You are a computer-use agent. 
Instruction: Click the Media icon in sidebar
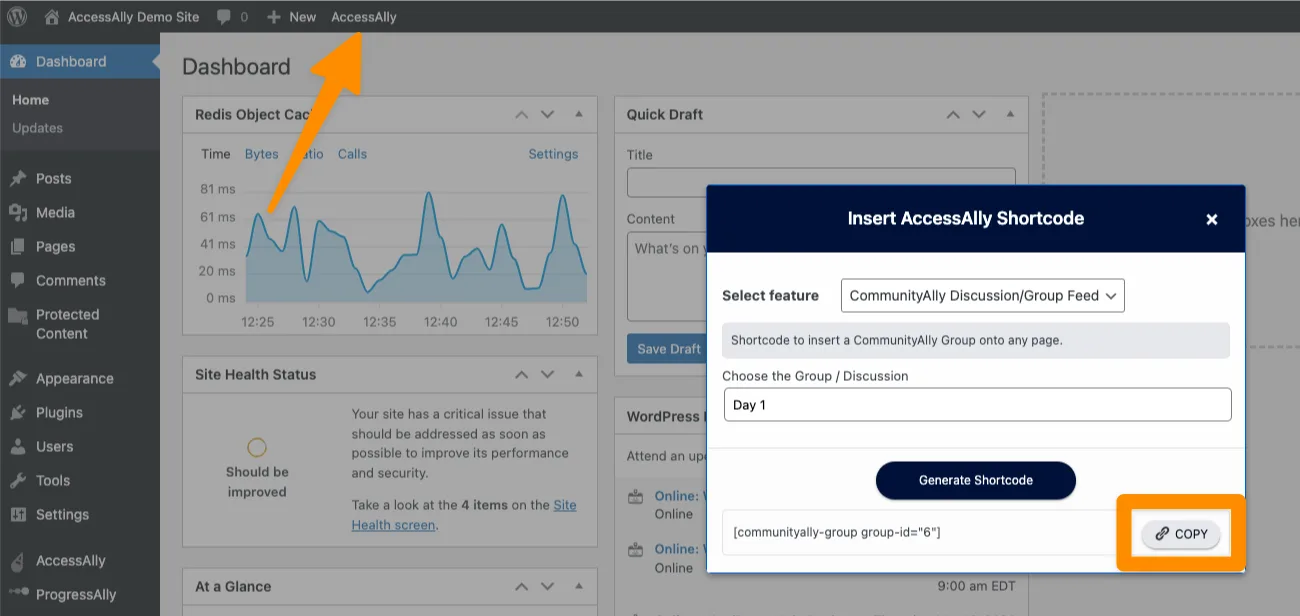point(18,213)
